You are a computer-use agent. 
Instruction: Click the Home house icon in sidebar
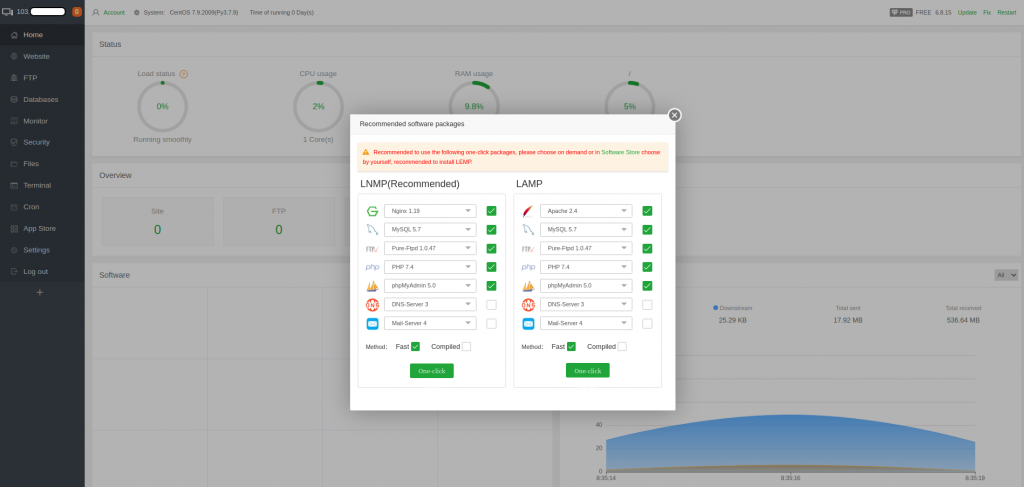coord(14,35)
